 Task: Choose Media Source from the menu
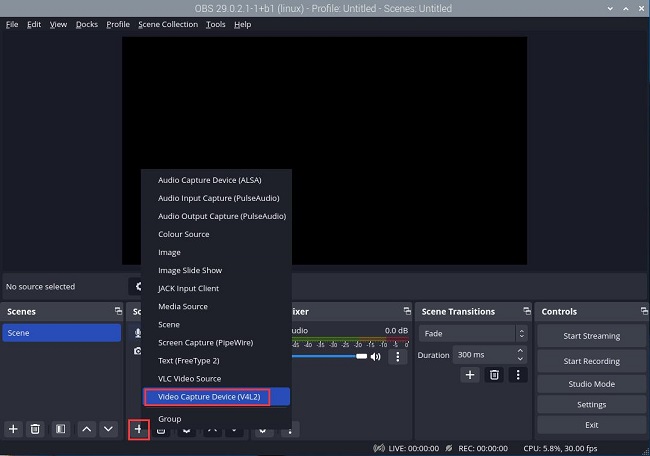tap(216, 306)
